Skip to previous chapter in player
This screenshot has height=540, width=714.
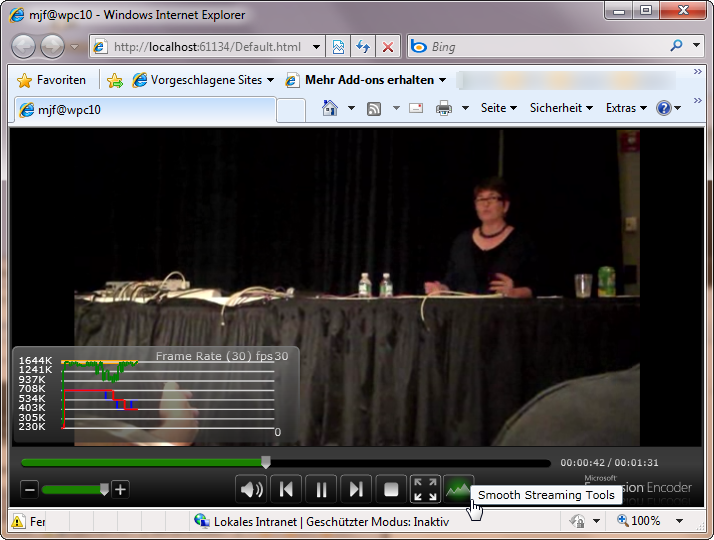point(286,490)
